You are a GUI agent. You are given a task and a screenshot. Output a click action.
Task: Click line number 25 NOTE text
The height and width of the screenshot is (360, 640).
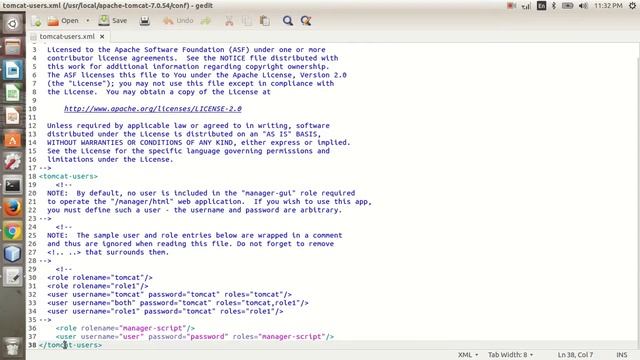pos(194,236)
